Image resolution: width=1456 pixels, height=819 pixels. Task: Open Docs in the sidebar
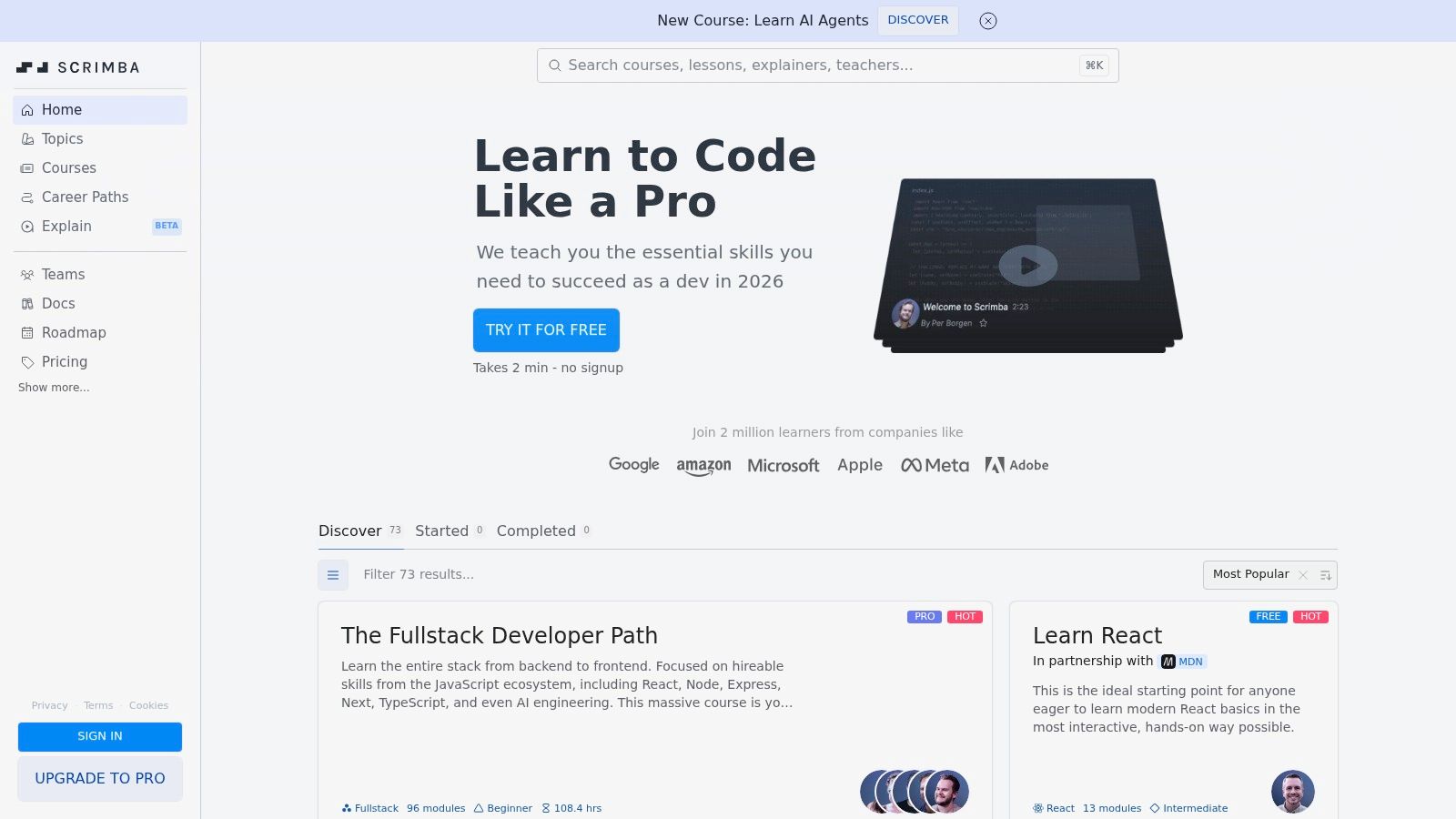(100, 304)
